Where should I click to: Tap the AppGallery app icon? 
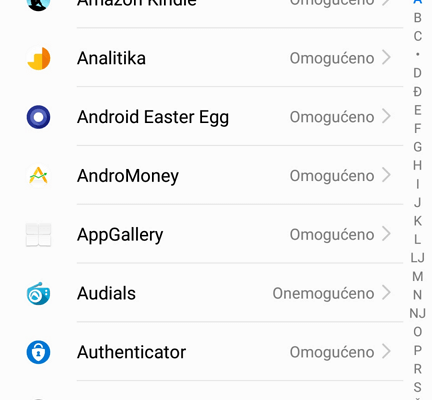38,235
